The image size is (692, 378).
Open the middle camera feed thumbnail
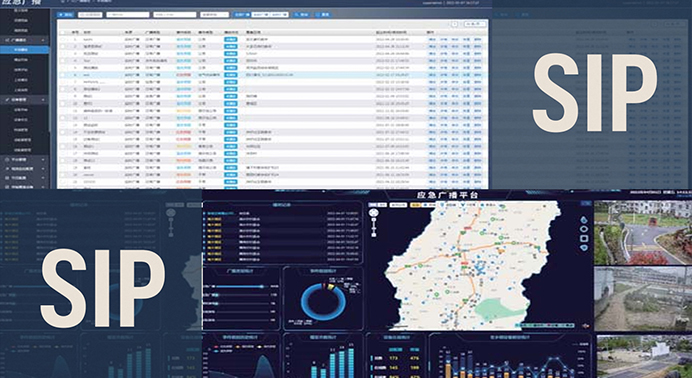coord(643,299)
